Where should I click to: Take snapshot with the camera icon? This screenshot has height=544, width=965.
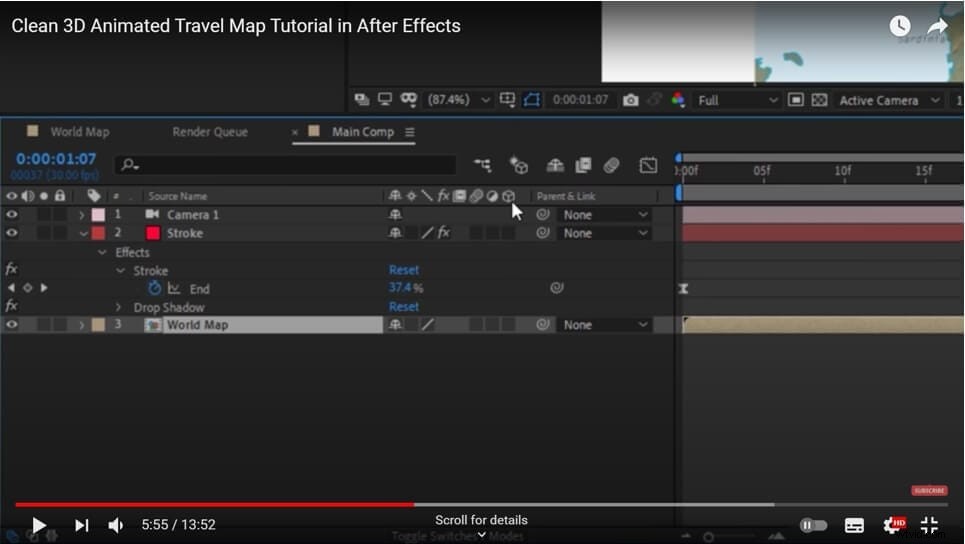click(x=630, y=100)
